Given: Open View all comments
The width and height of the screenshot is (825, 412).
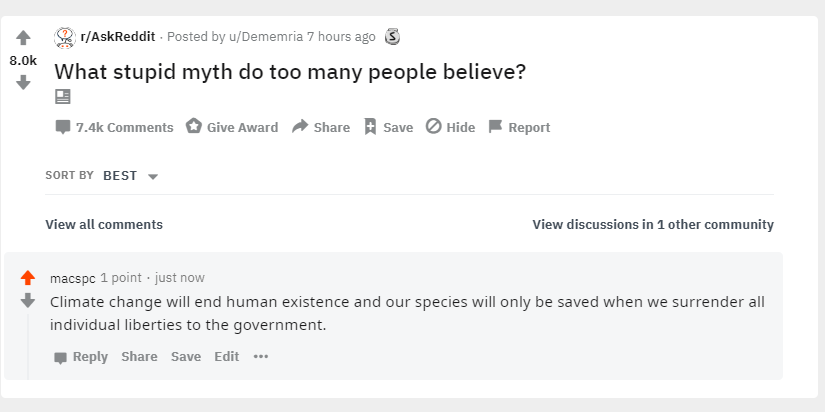Looking at the screenshot, I should pos(104,224).
